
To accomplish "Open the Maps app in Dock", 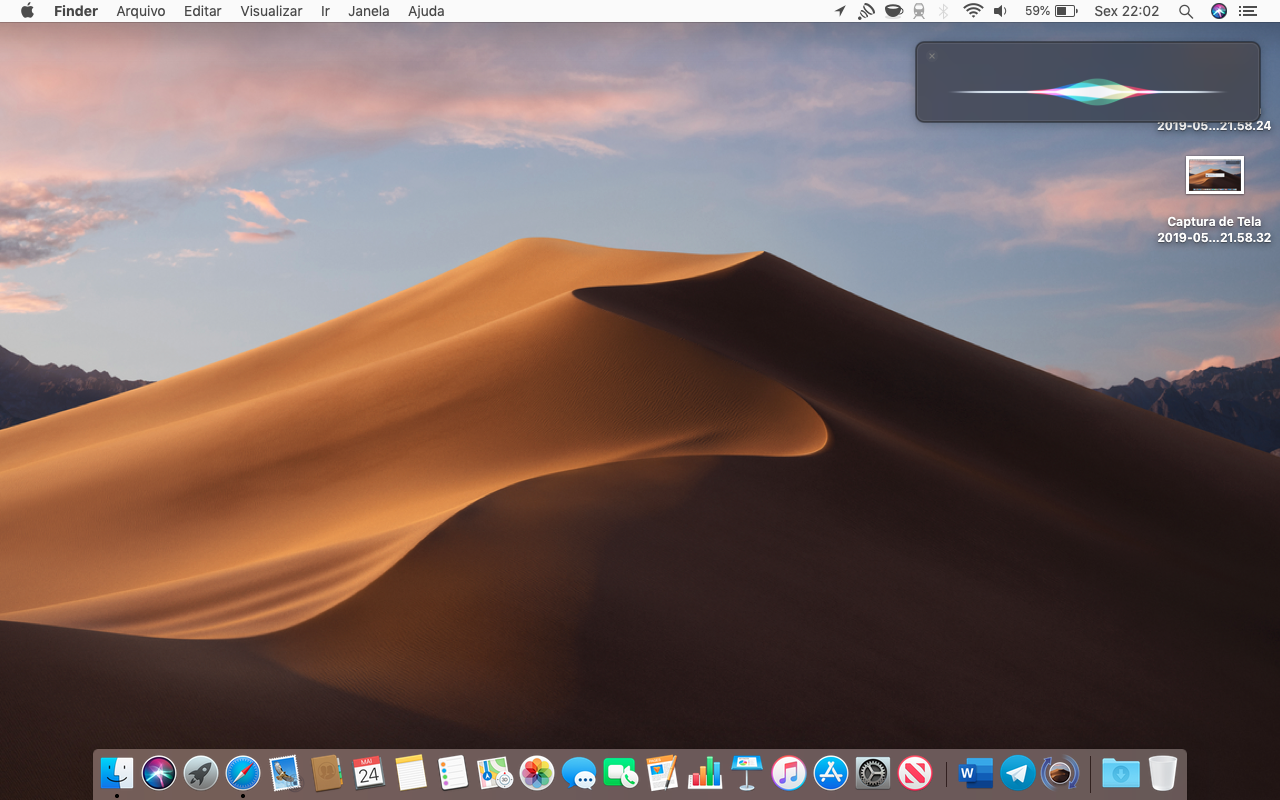I will (495, 773).
